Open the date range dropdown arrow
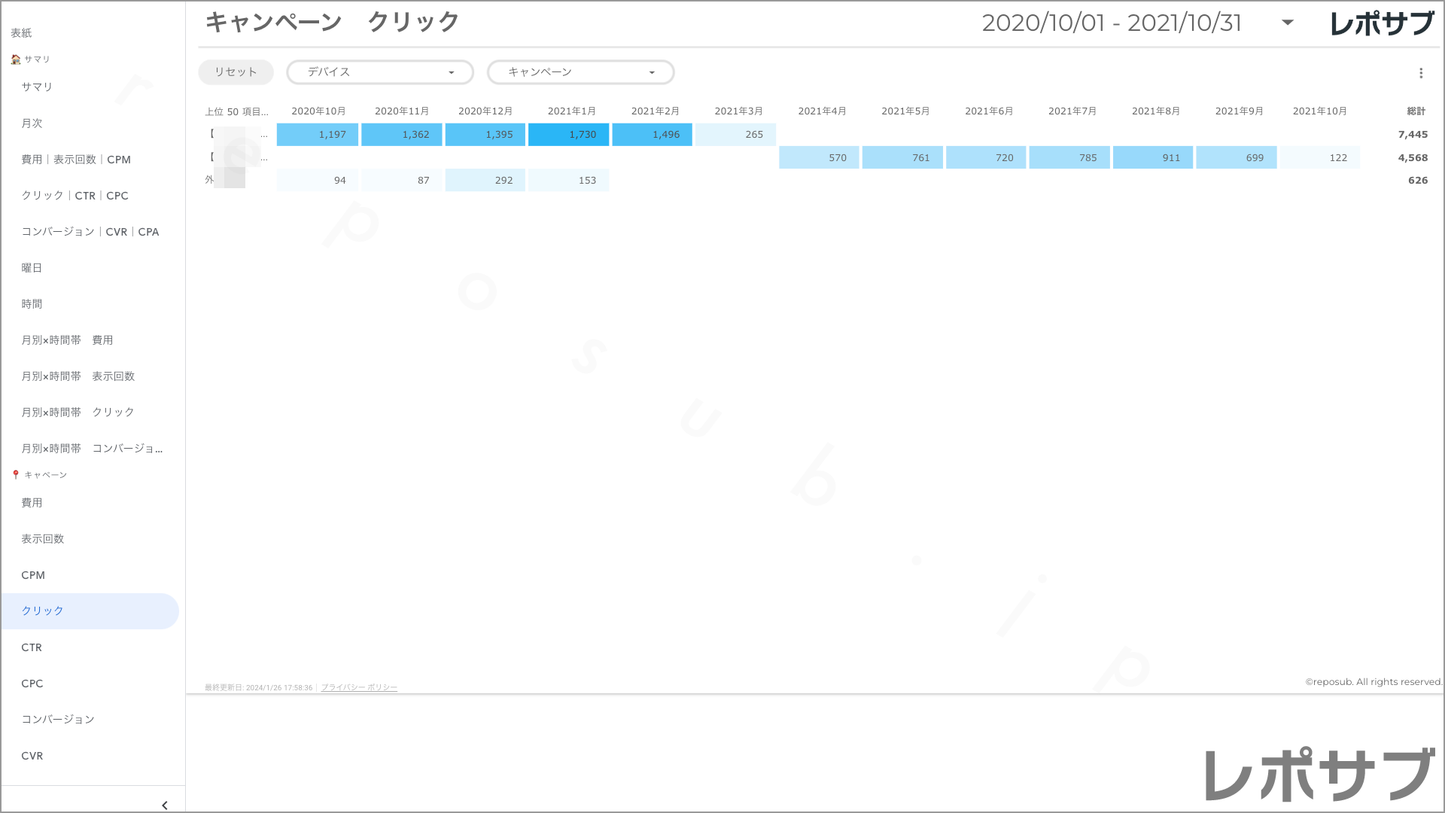The image size is (1445, 813). coord(1287,23)
